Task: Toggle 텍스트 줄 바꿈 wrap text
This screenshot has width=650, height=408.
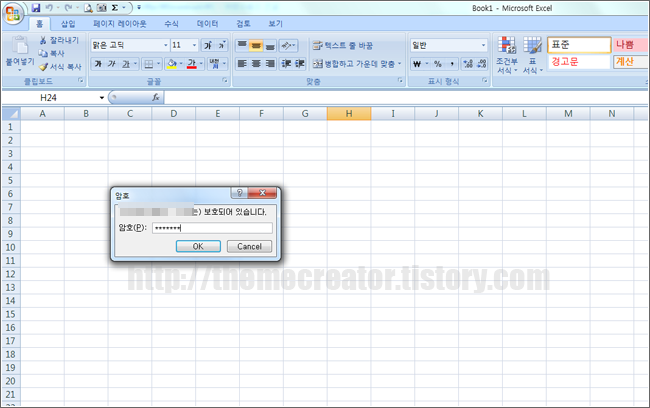Action: (343, 45)
